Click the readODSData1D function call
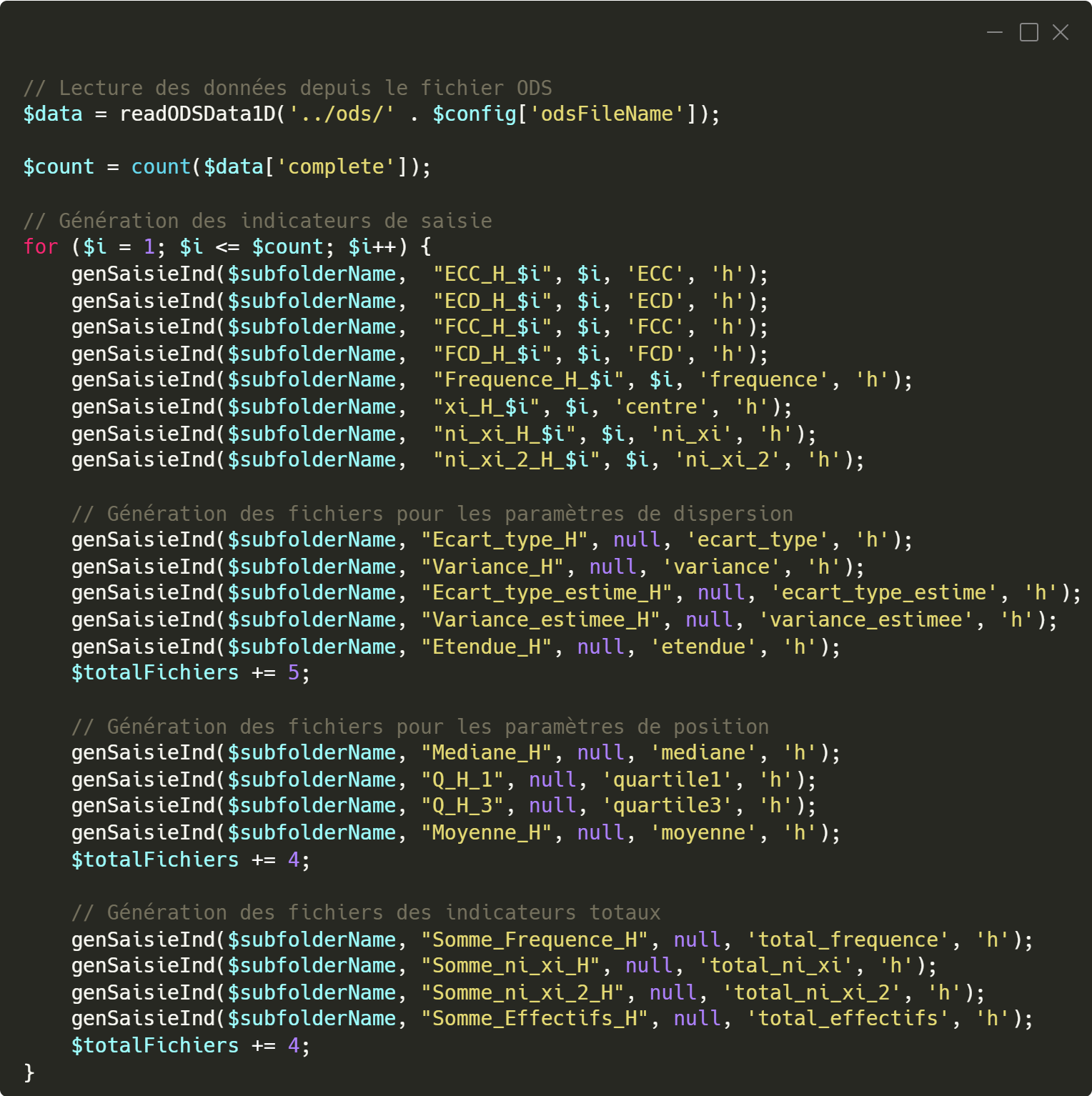 pos(202,114)
